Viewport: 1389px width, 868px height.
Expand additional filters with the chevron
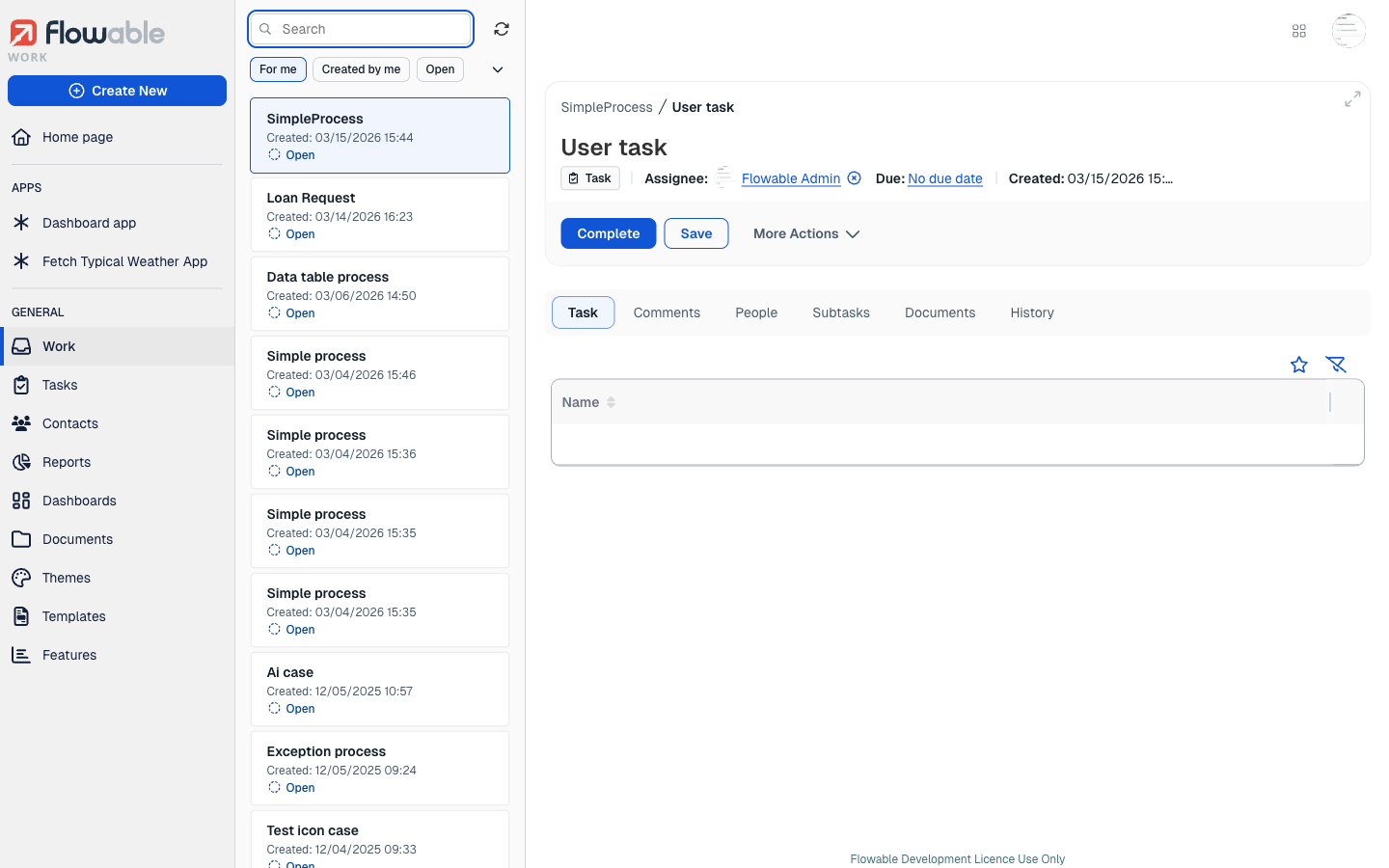pos(498,68)
